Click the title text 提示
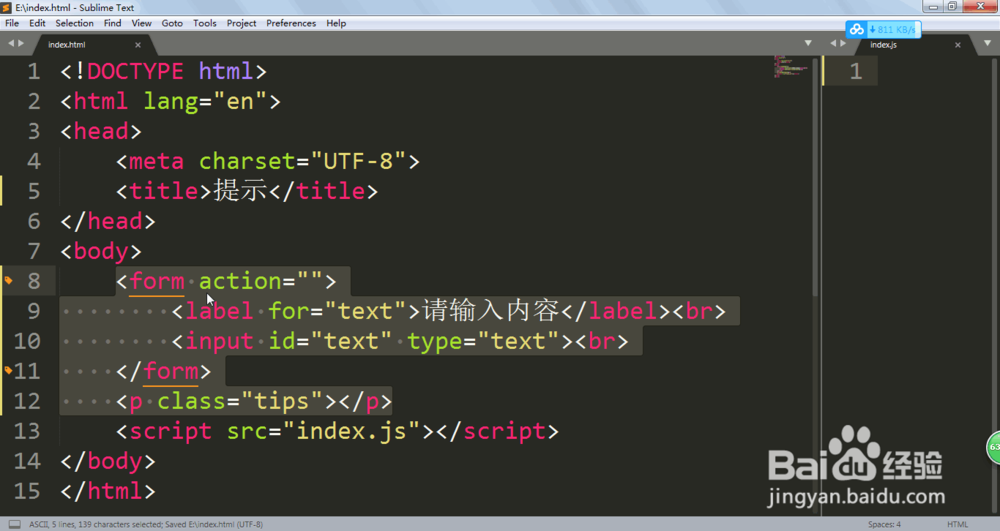1000x531 pixels. pos(240,191)
